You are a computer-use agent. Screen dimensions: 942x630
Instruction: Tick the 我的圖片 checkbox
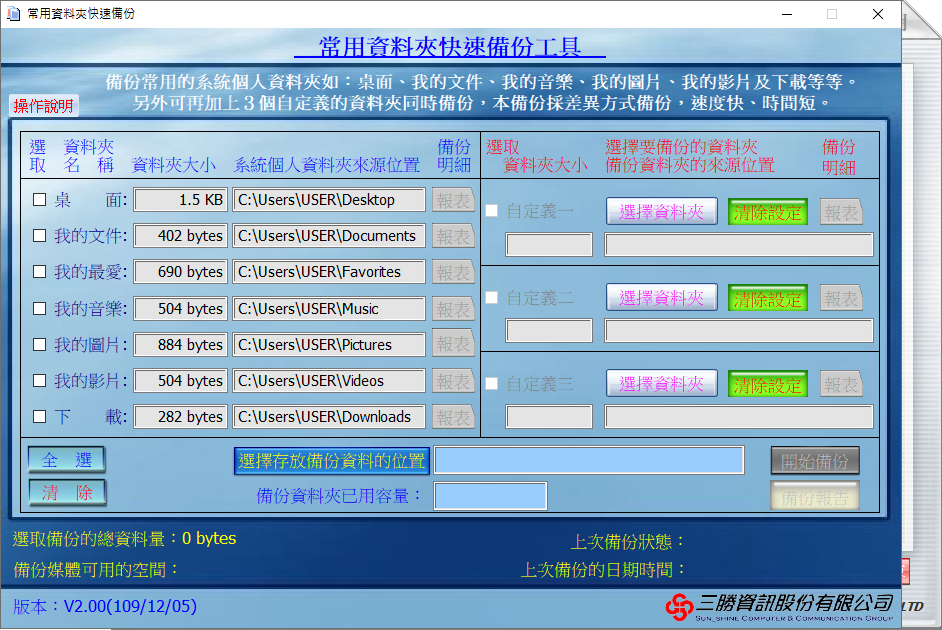click(40, 345)
